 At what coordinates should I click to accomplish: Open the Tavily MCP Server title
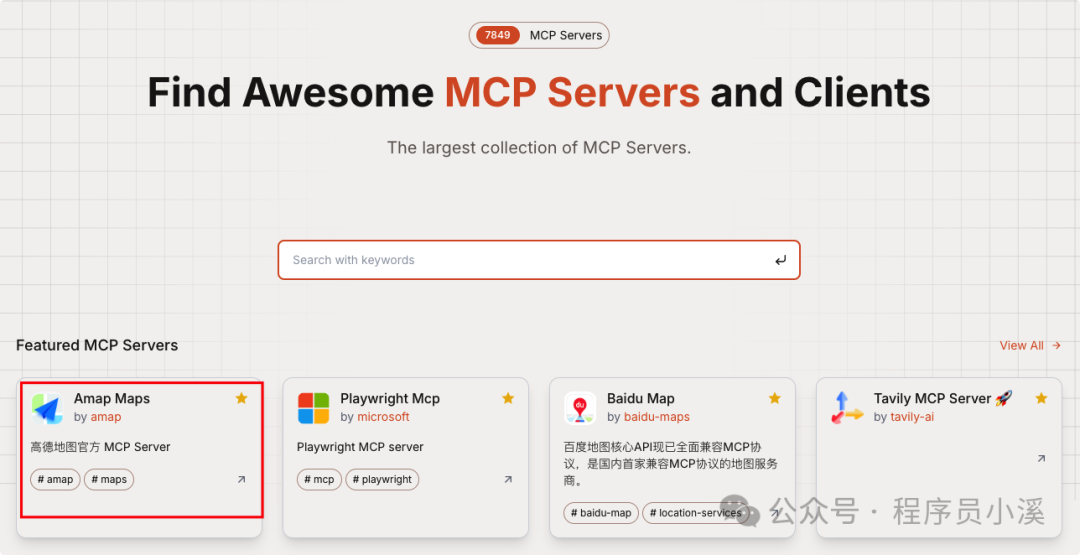tap(943, 399)
